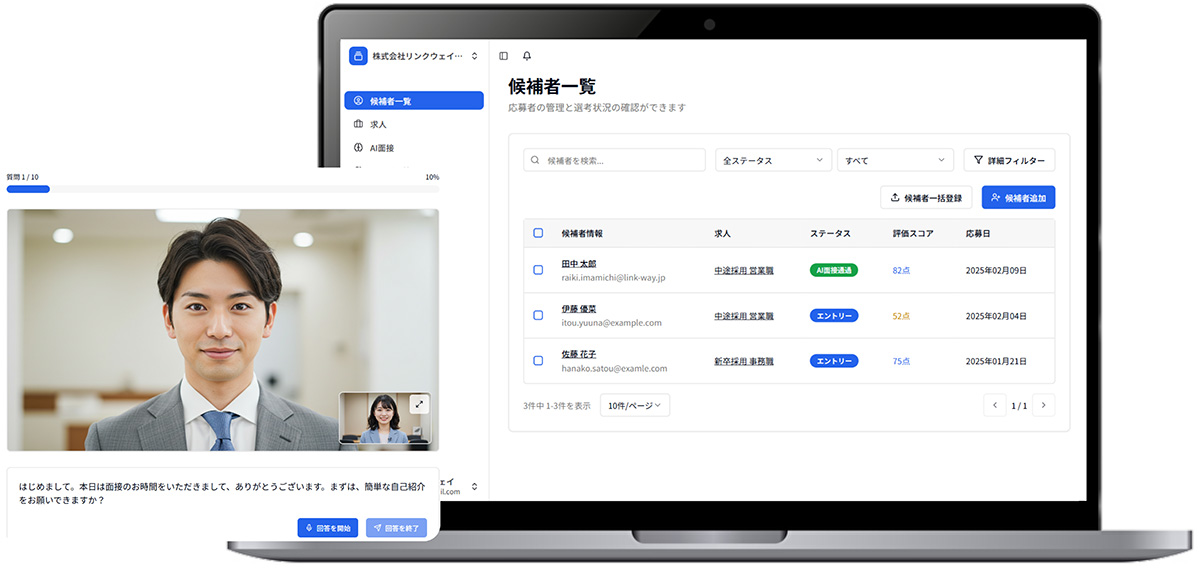Open the 全ステータス dropdown
The height and width of the screenshot is (577, 1200).
point(772,159)
